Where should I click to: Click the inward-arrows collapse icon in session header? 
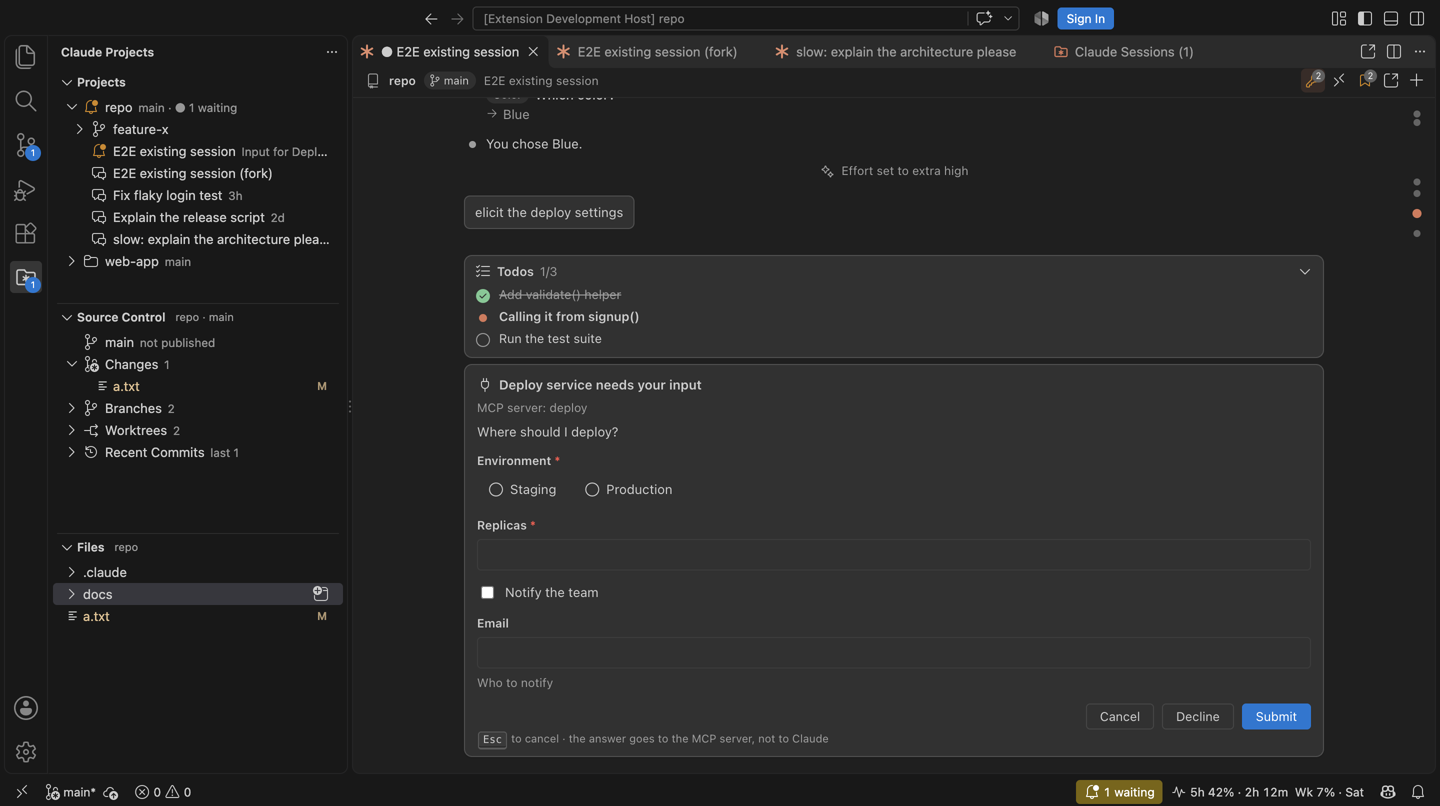click(1339, 81)
